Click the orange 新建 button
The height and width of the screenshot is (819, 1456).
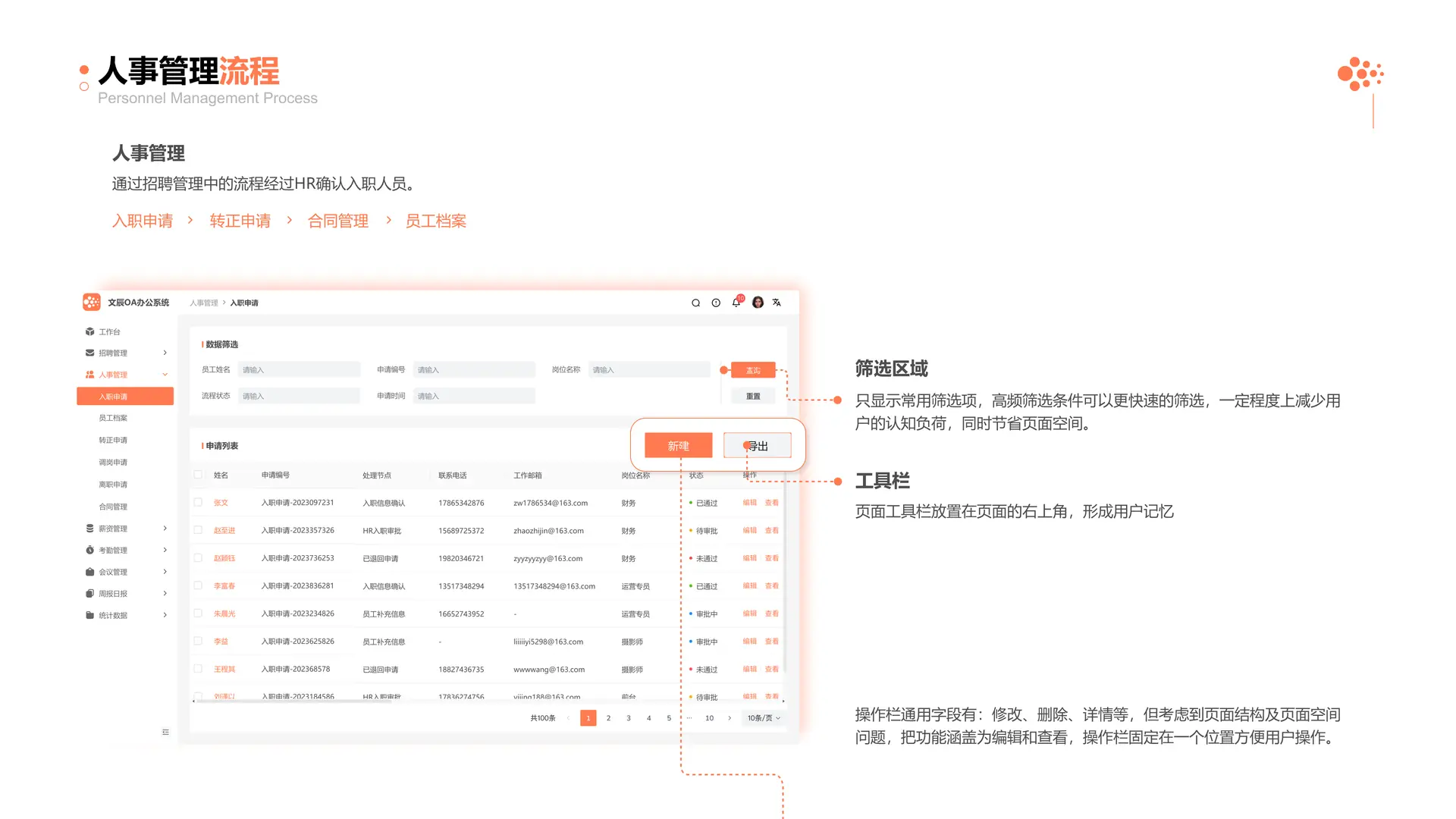coord(679,446)
